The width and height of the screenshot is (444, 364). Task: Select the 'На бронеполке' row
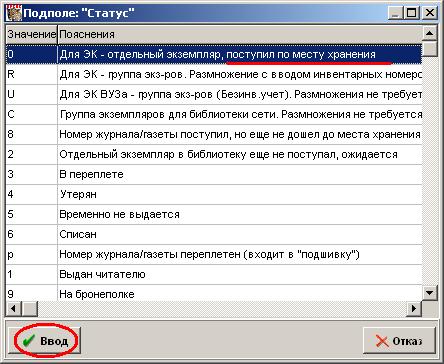pos(214,293)
